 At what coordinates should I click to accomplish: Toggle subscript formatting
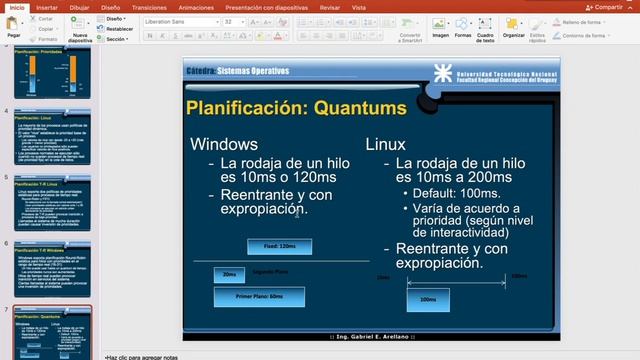[214, 36]
